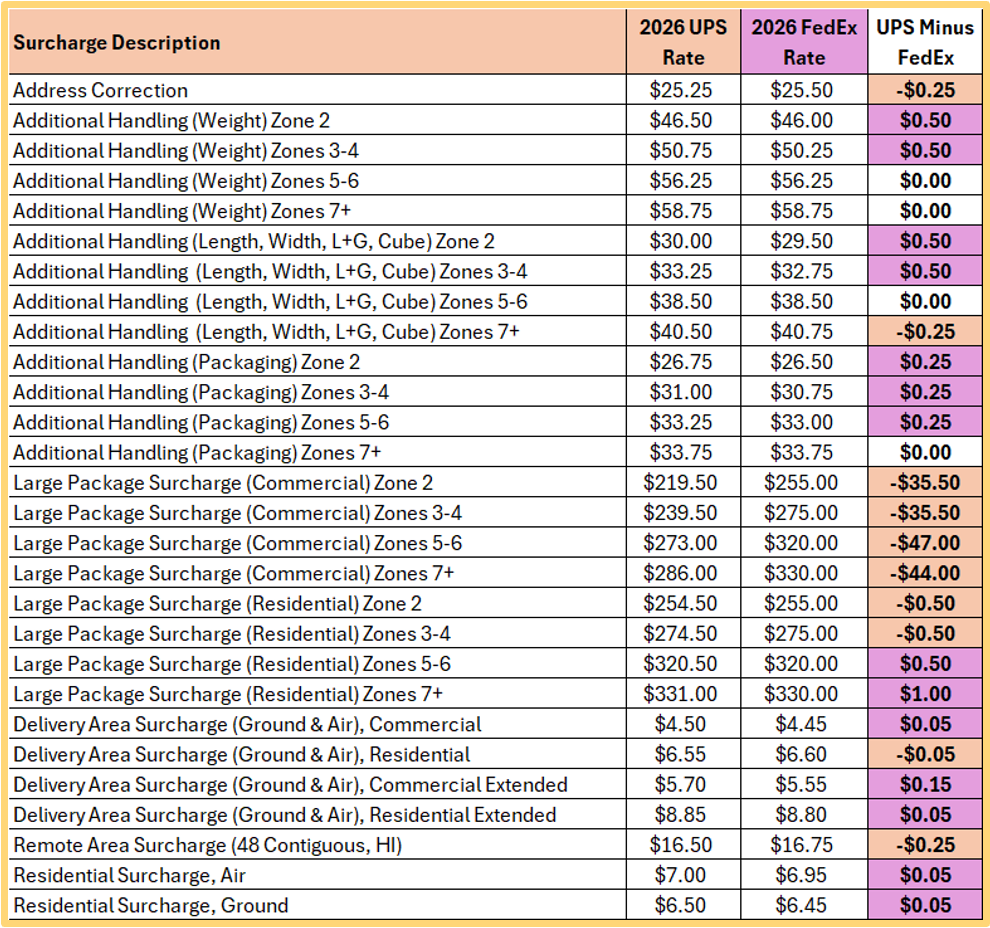Select 'Delivery Area Surcharge (Ground & Air), Commercial' cell
This screenshot has height=928, width=990.
(318, 725)
